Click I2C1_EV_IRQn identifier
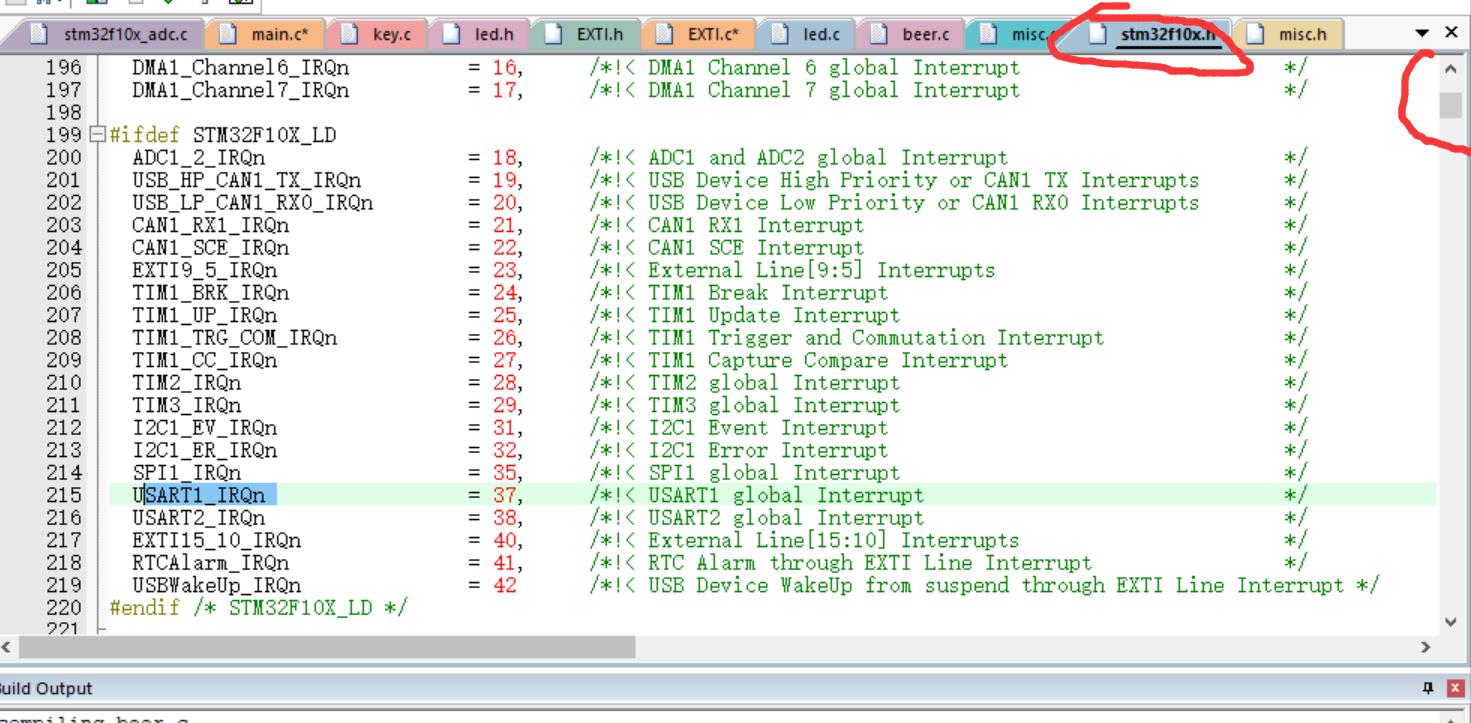This screenshot has width=1471, height=723. [x=205, y=428]
